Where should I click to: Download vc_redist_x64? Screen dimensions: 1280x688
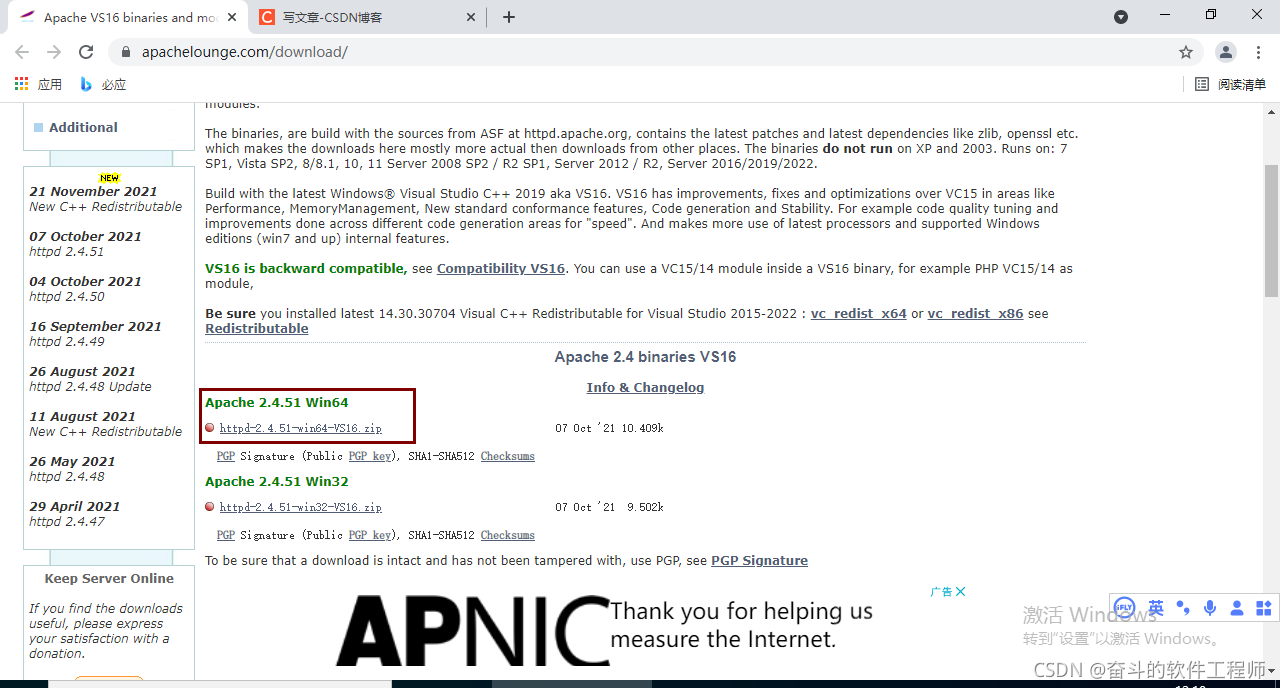859,314
